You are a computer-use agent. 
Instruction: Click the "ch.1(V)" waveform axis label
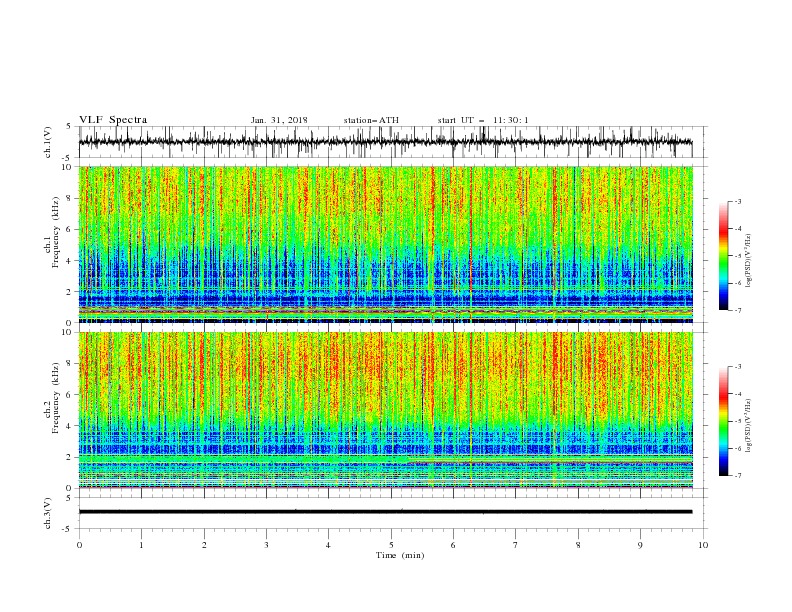click(x=48, y=142)
